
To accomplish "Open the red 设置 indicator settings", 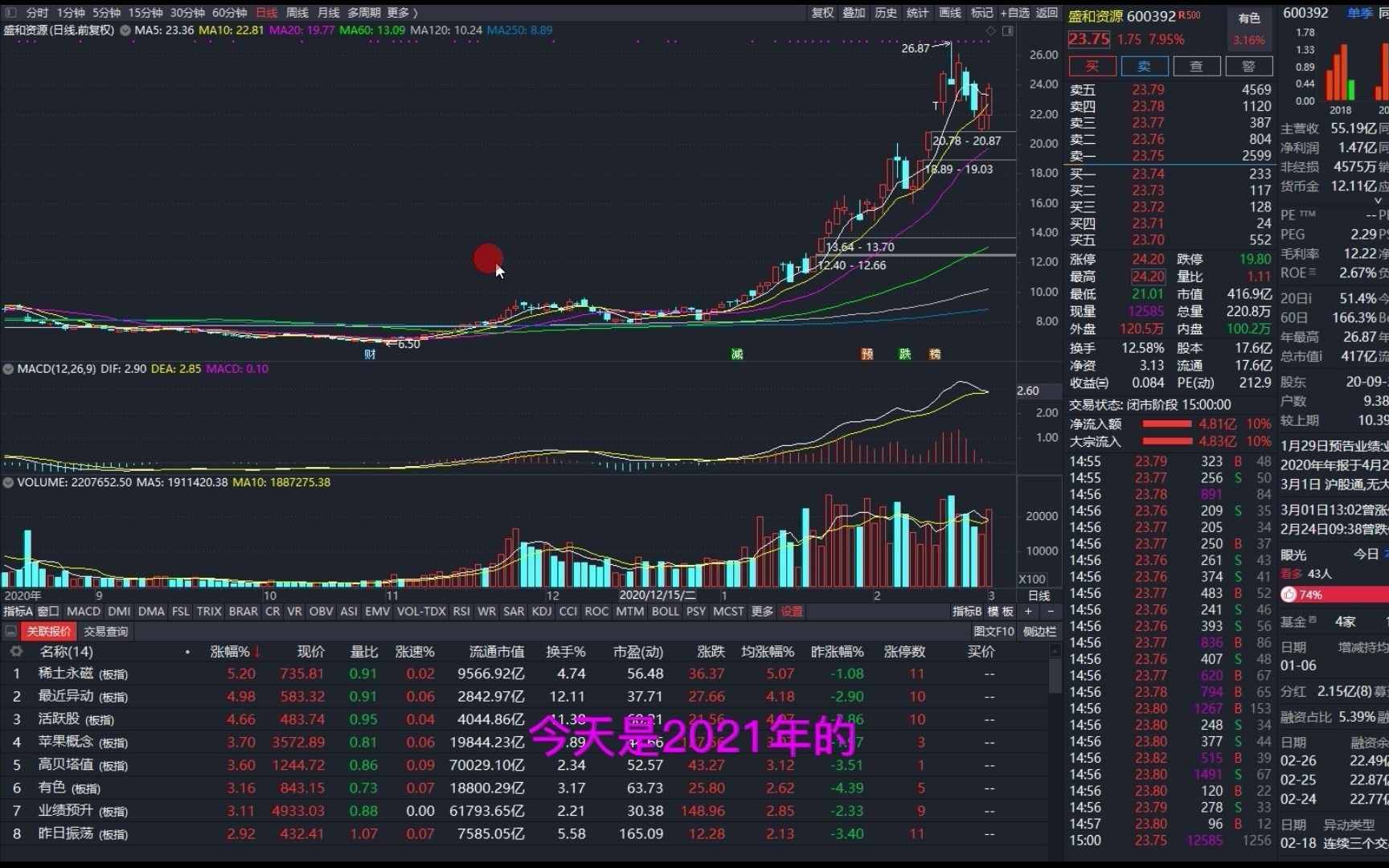I will [792, 612].
